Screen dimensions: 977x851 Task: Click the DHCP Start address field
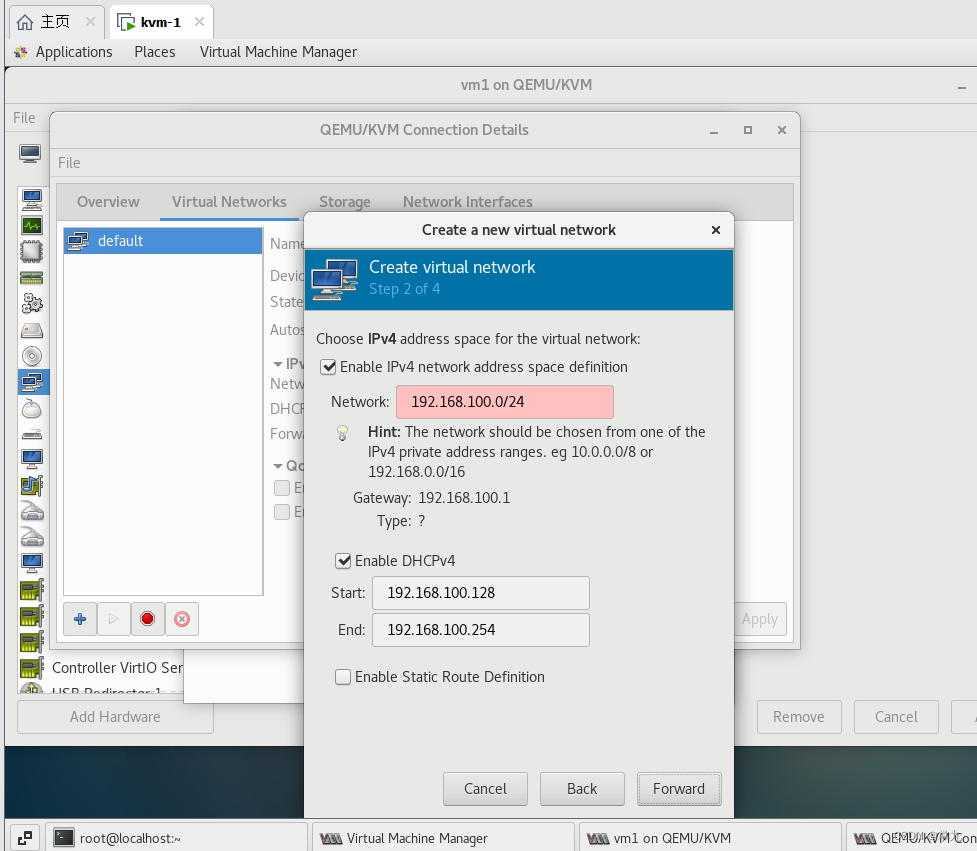480,592
